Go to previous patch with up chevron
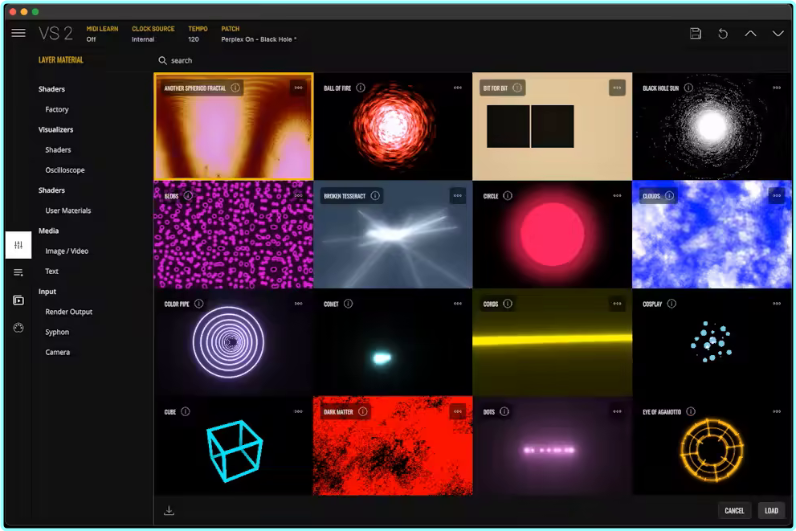Image resolution: width=796 pixels, height=531 pixels. (750, 34)
